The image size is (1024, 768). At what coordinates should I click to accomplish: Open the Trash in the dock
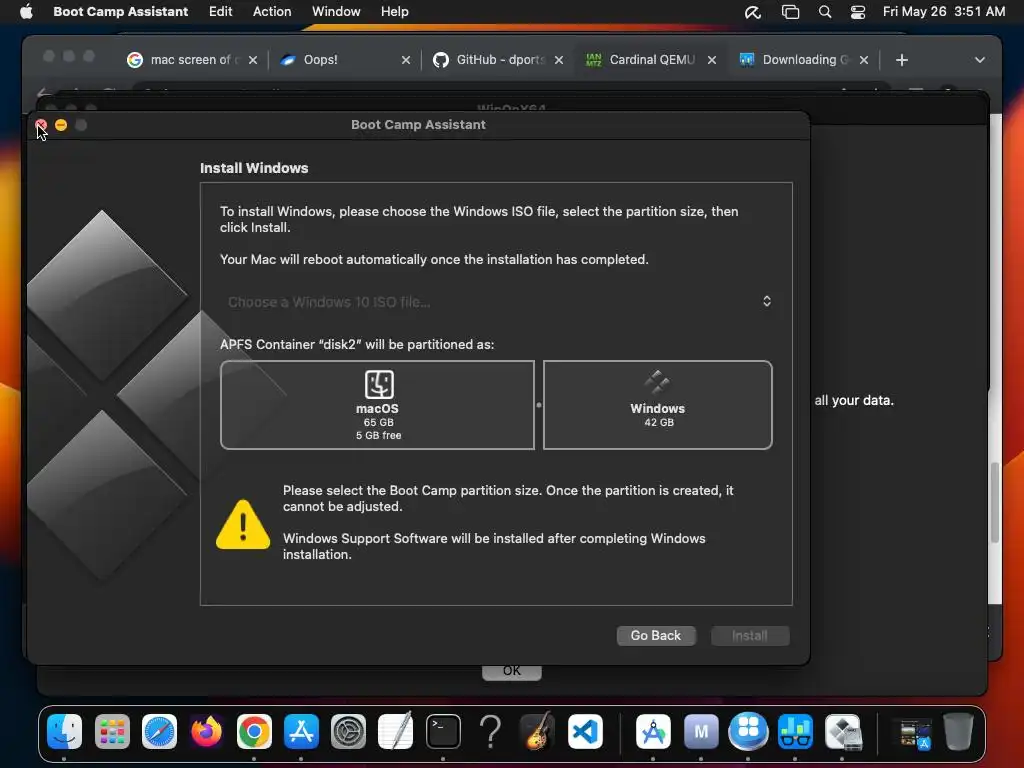point(958,731)
